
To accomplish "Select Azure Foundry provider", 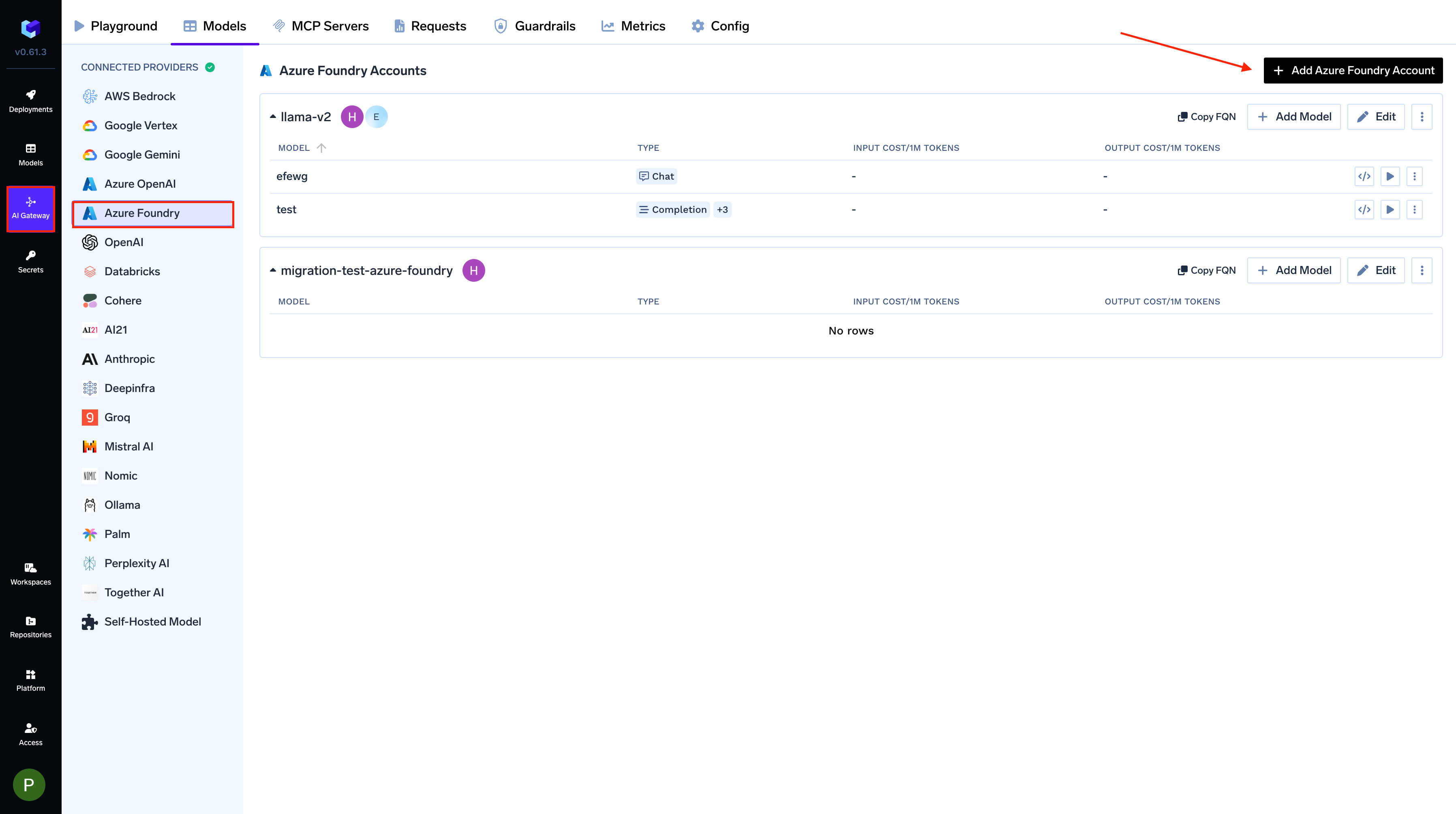I will tap(152, 214).
